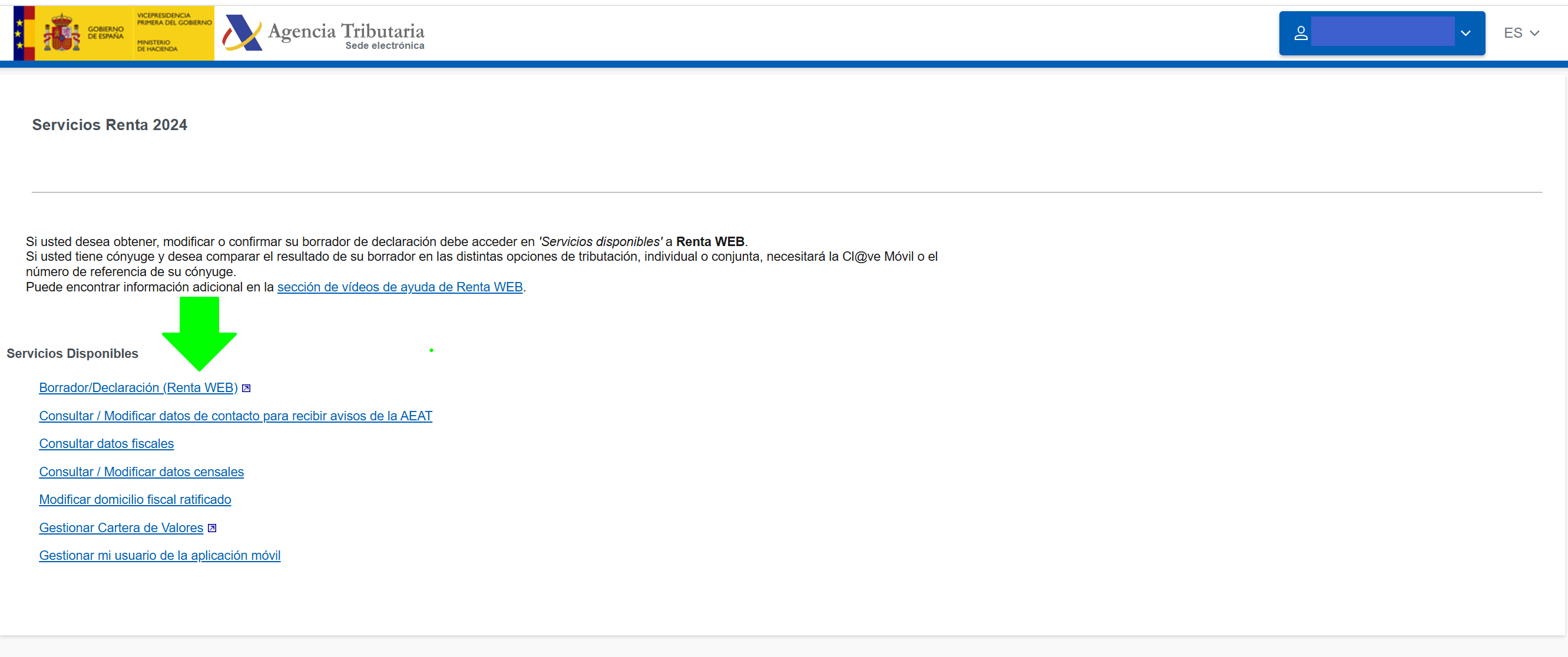This screenshot has height=657, width=1568.
Task: Open Borrador/Declaración (Renta WEB) link
Action: click(138, 387)
